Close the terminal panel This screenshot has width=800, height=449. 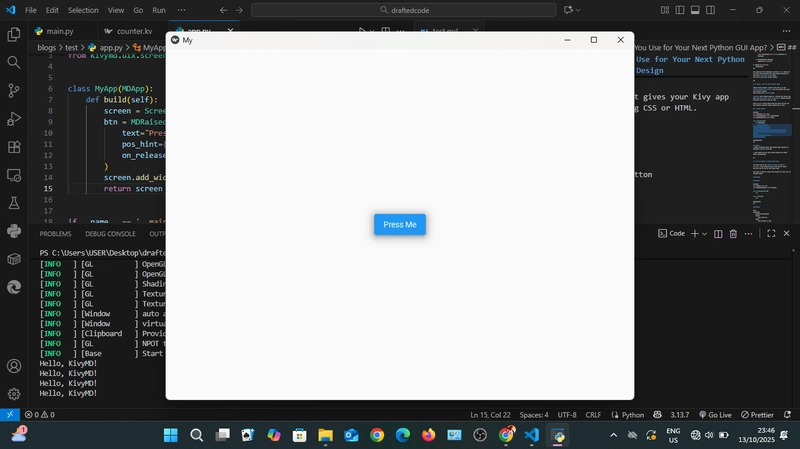coord(786,233)
